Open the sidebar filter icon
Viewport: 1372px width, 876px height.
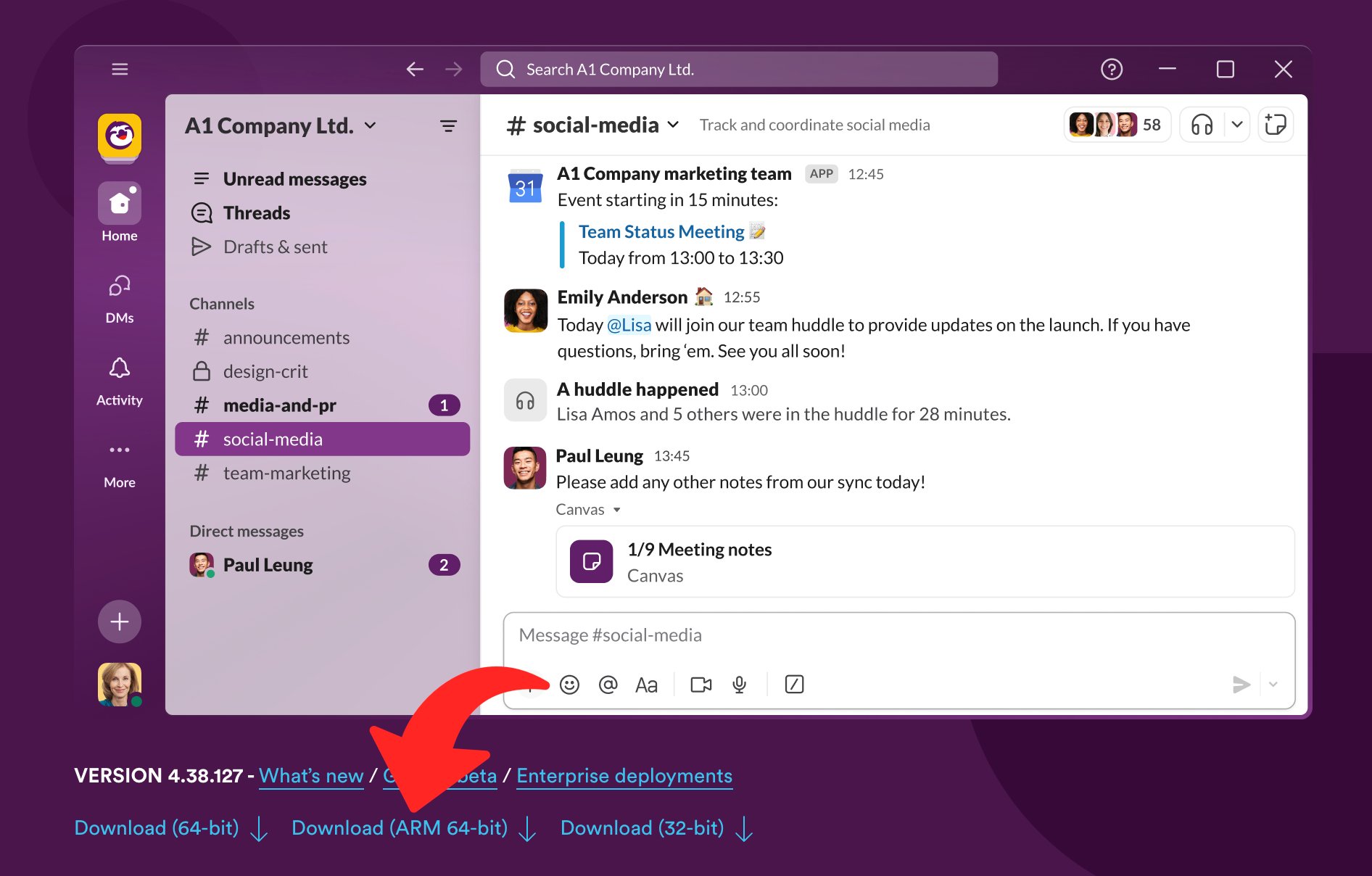(x=448, y=125)
